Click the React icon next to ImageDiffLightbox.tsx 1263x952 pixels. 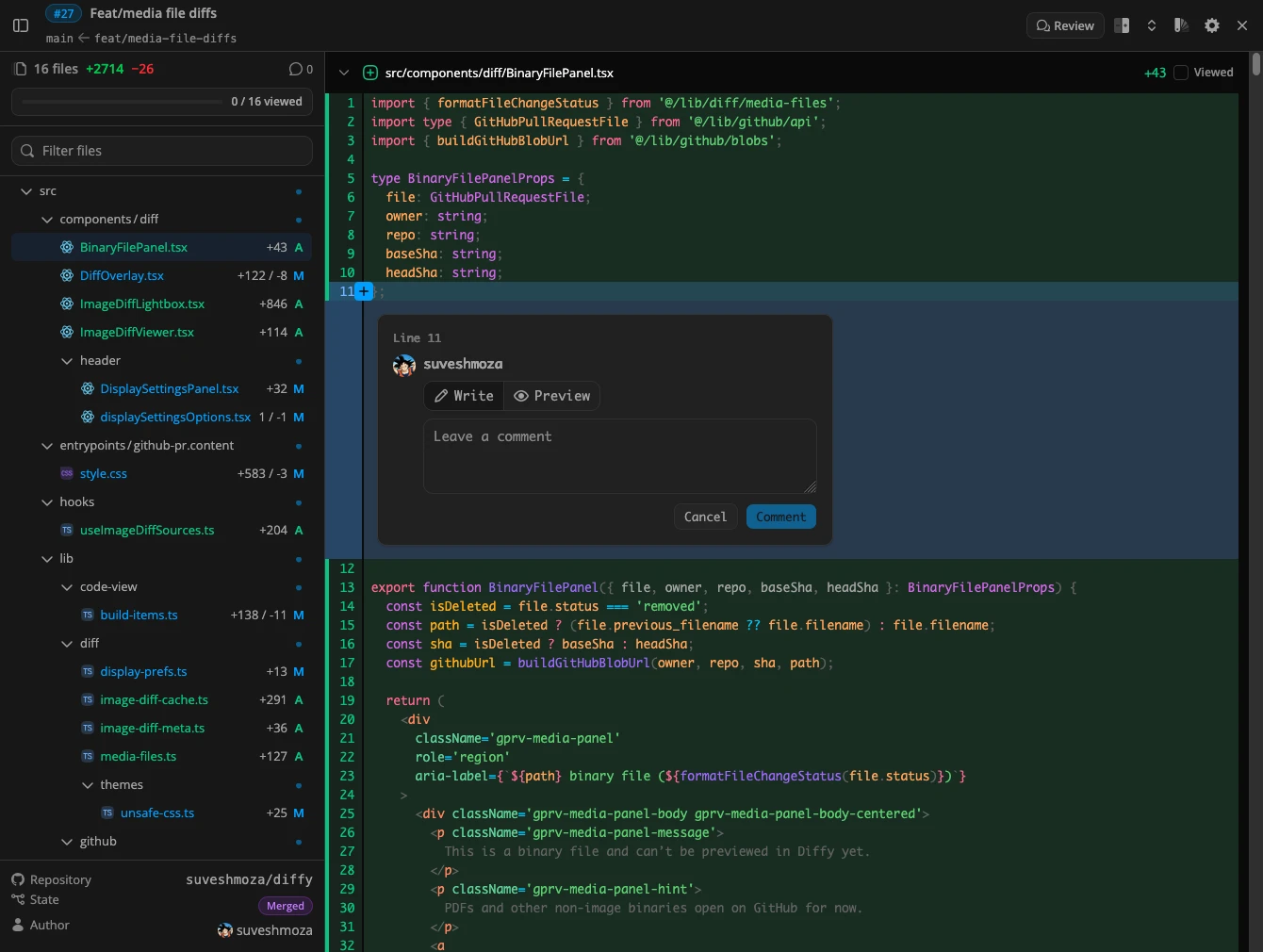point(67,304)
